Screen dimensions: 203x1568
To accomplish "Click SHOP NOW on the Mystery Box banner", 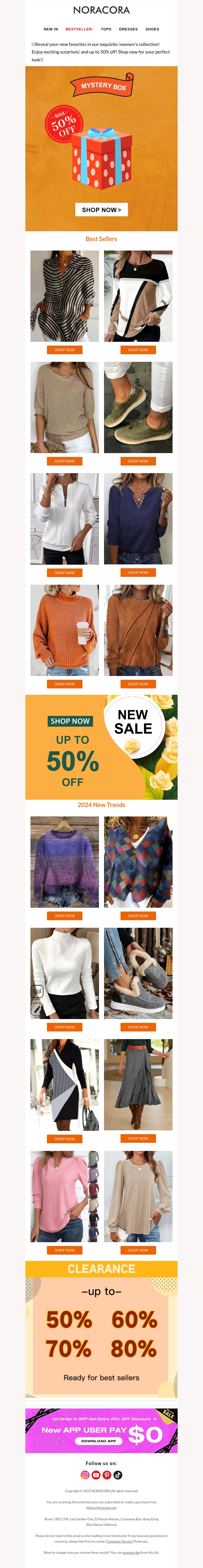I will pyautogui.click(x=101, y=210).
